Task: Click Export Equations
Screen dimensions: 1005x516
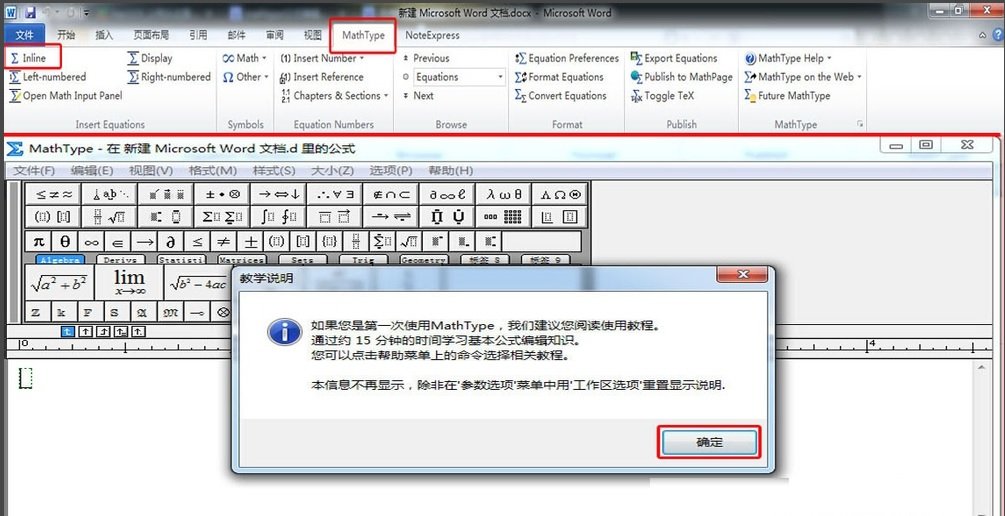Action: [x=674, y=58]
